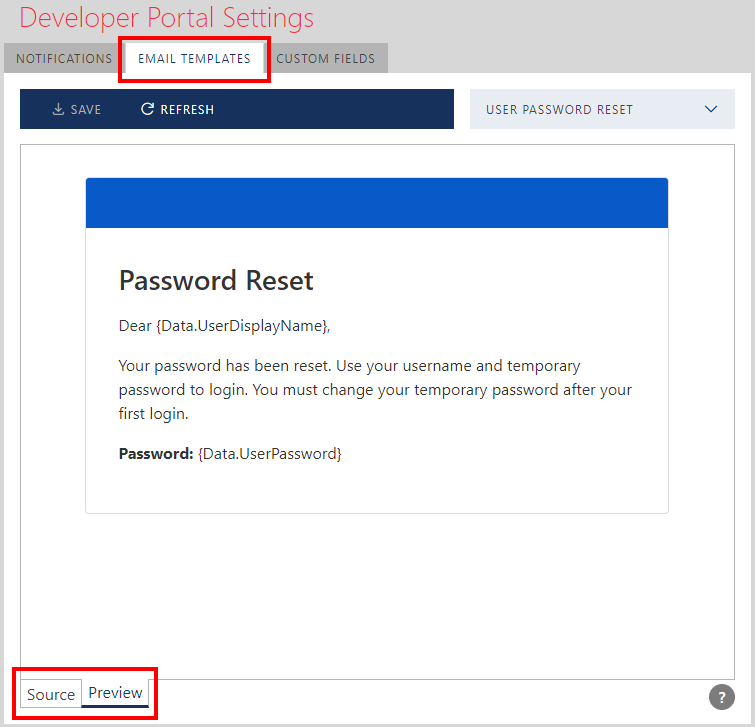Click the Save download arrow icon
Viewport: 755px width, 727px height.
58,109
